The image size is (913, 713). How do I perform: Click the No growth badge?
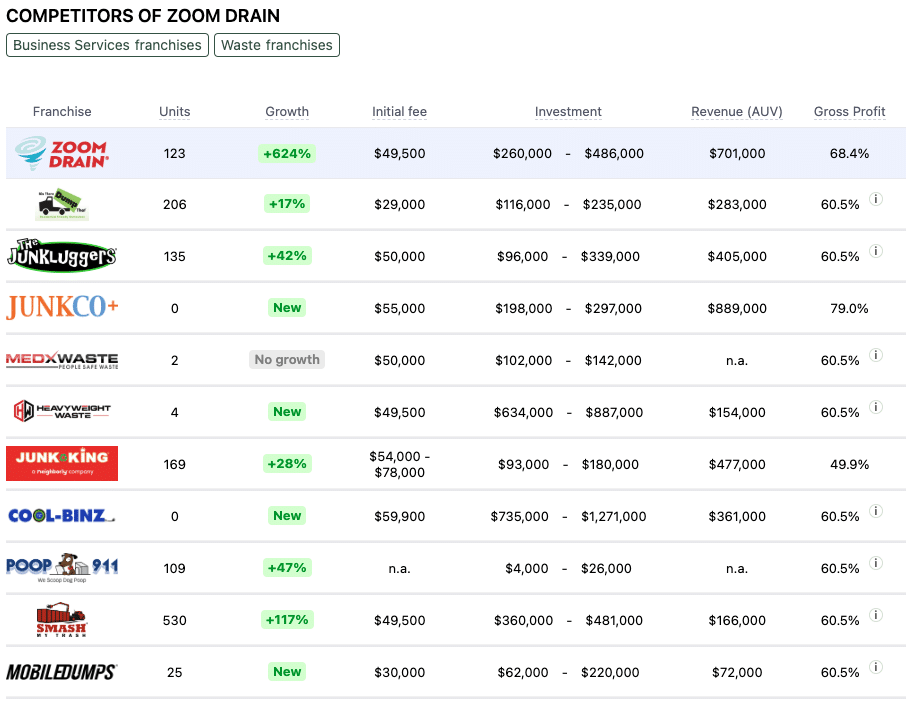tap(287, 360)
